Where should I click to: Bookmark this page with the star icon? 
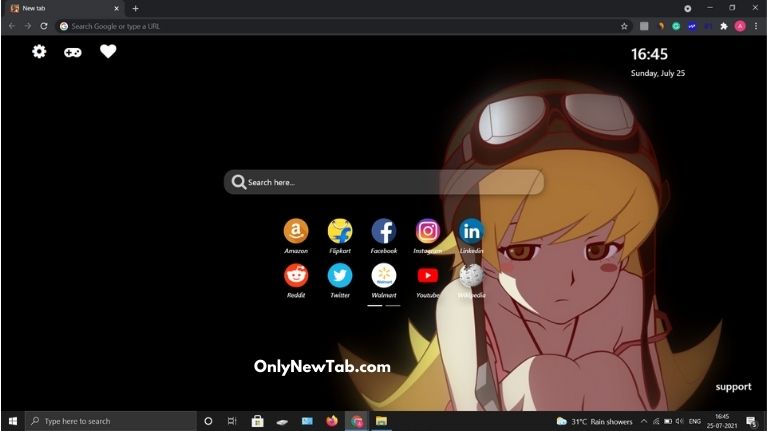coord(624,26)
